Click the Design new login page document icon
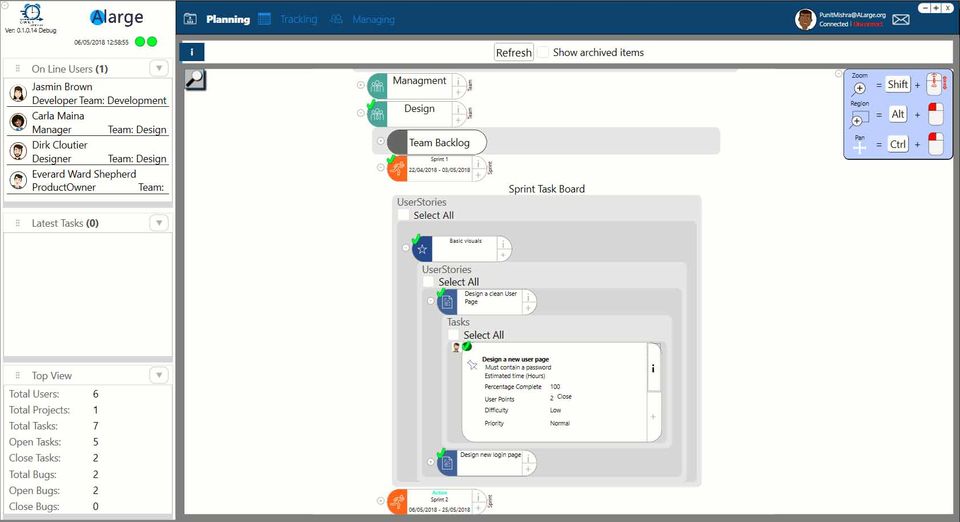960x522 pixels. click(447, 463)
